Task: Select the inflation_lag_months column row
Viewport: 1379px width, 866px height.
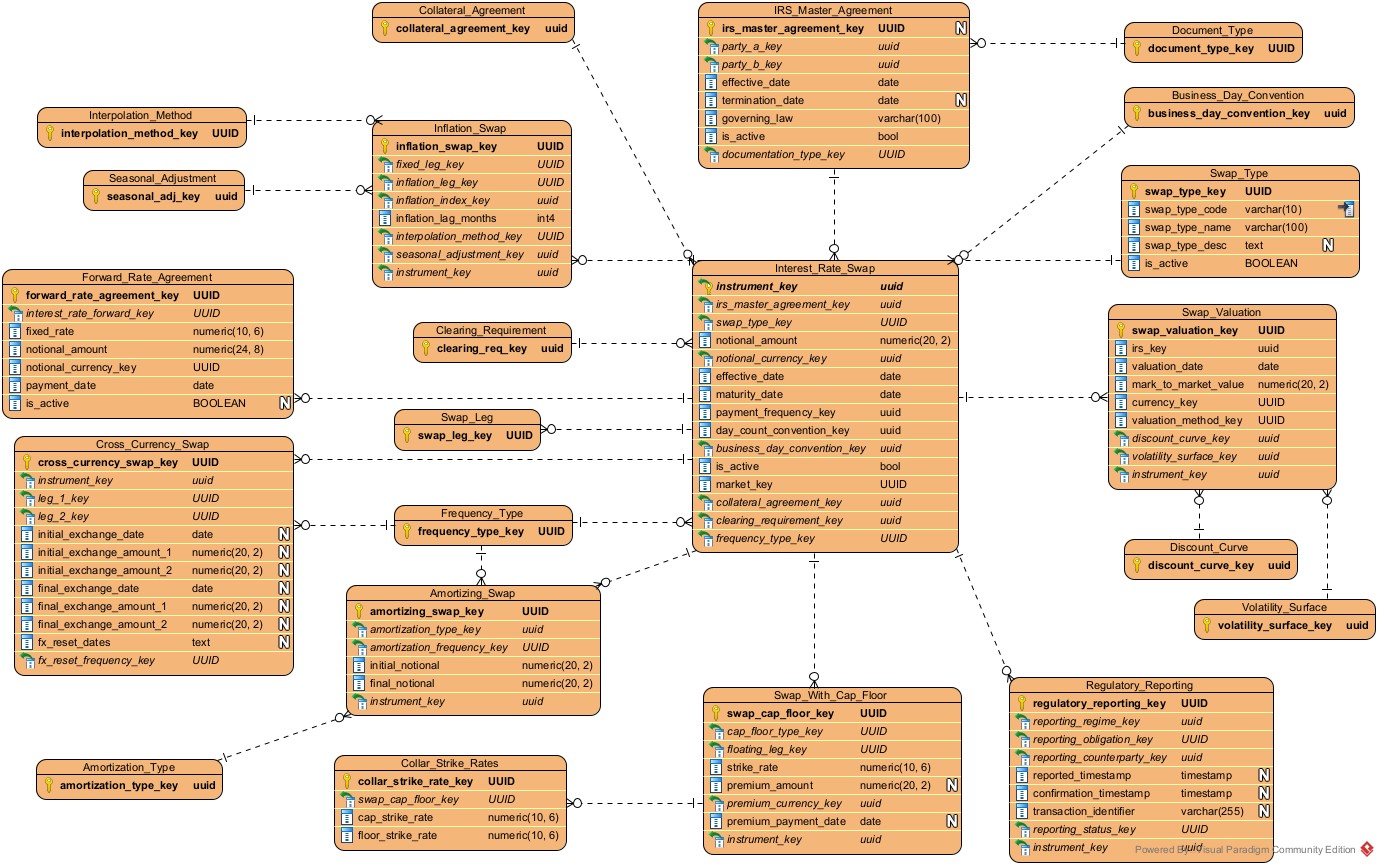Action: tap(445, 219)
